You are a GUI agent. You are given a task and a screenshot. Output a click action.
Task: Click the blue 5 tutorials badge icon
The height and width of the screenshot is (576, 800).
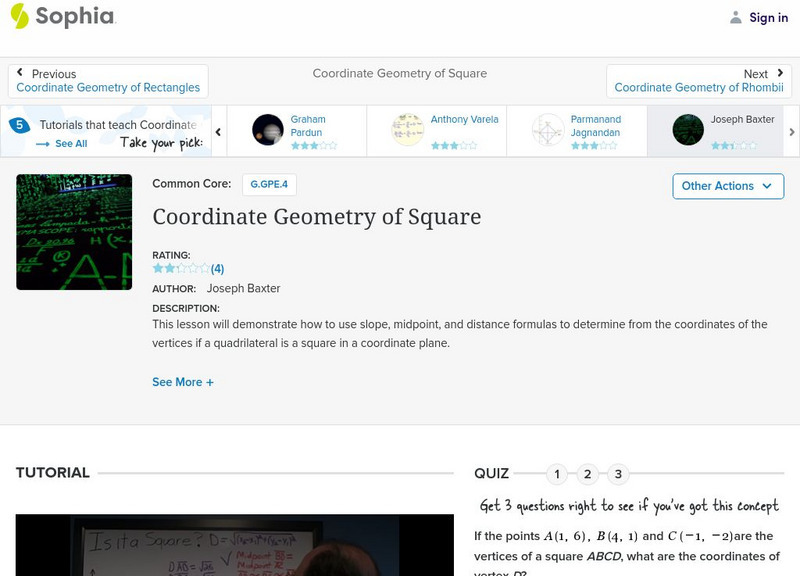coord(19,125)
